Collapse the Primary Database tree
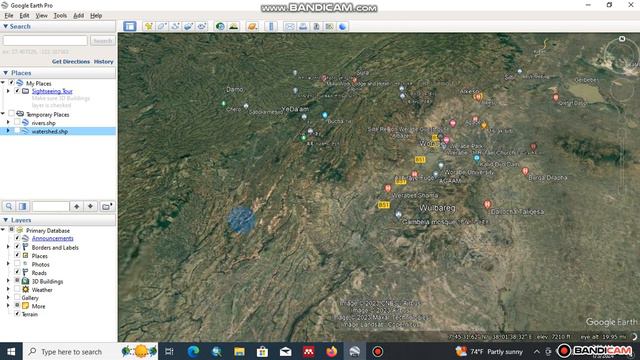Viewport: 640px width, 360px height. (x=3, y=230)
